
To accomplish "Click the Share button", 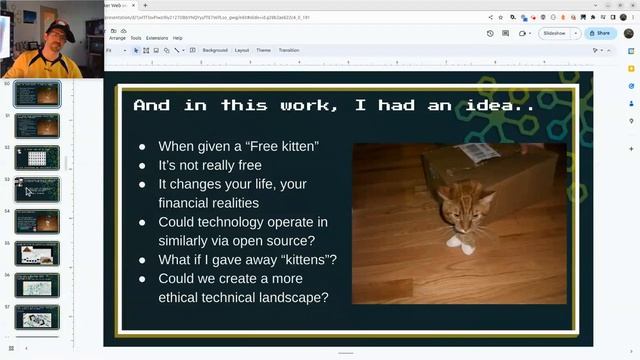I will pos(600,33).
